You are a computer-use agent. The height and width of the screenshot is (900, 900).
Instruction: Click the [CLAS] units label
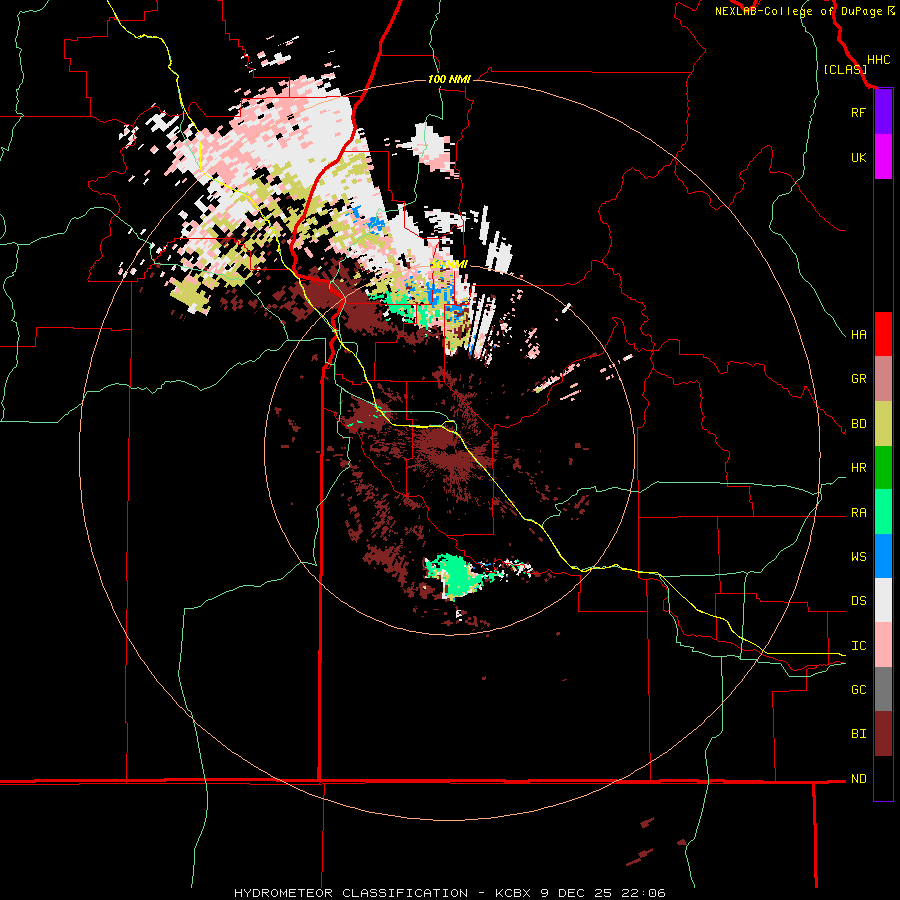point(845,69)
